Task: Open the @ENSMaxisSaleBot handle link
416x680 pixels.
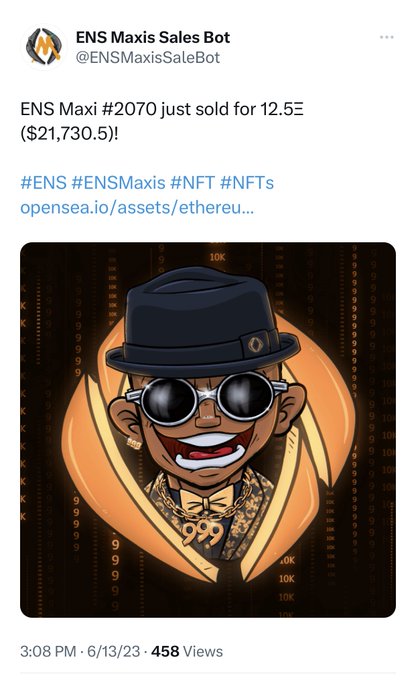Action: [x=148, y=58]
